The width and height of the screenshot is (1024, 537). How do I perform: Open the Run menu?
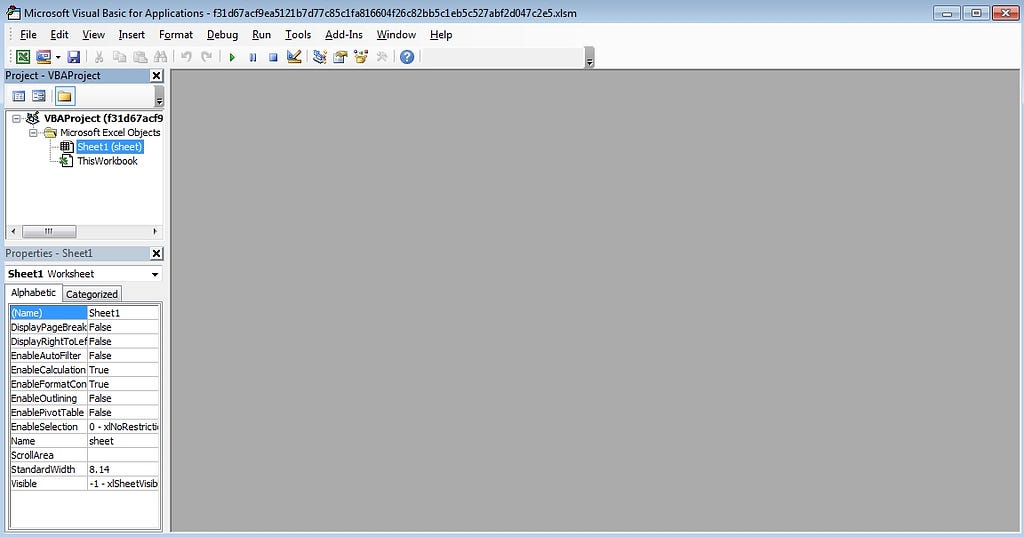[261, 35]
